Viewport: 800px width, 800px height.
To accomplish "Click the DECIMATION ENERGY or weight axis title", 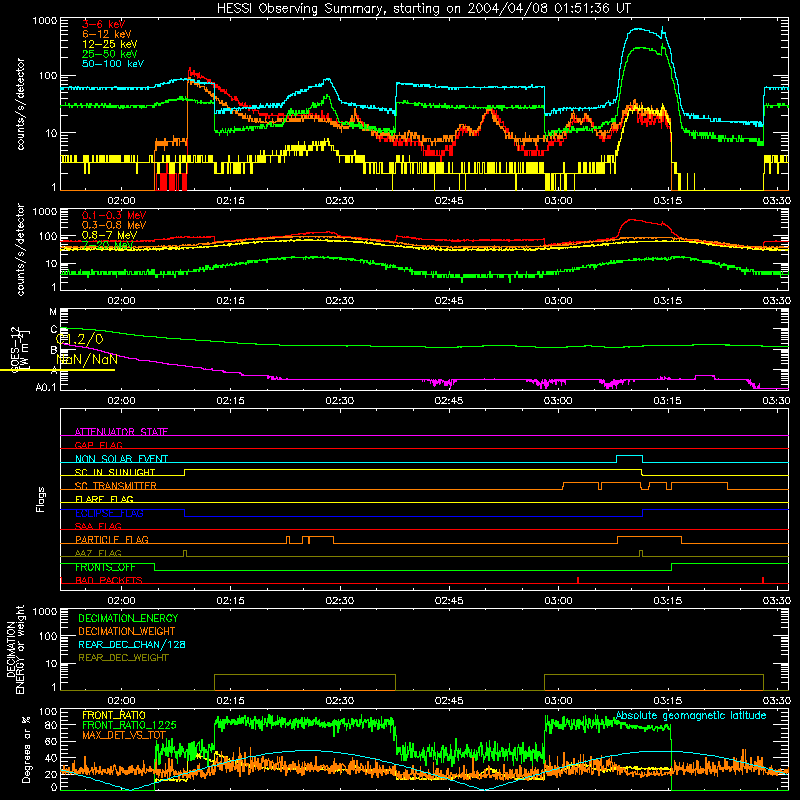I will (15, 649).
